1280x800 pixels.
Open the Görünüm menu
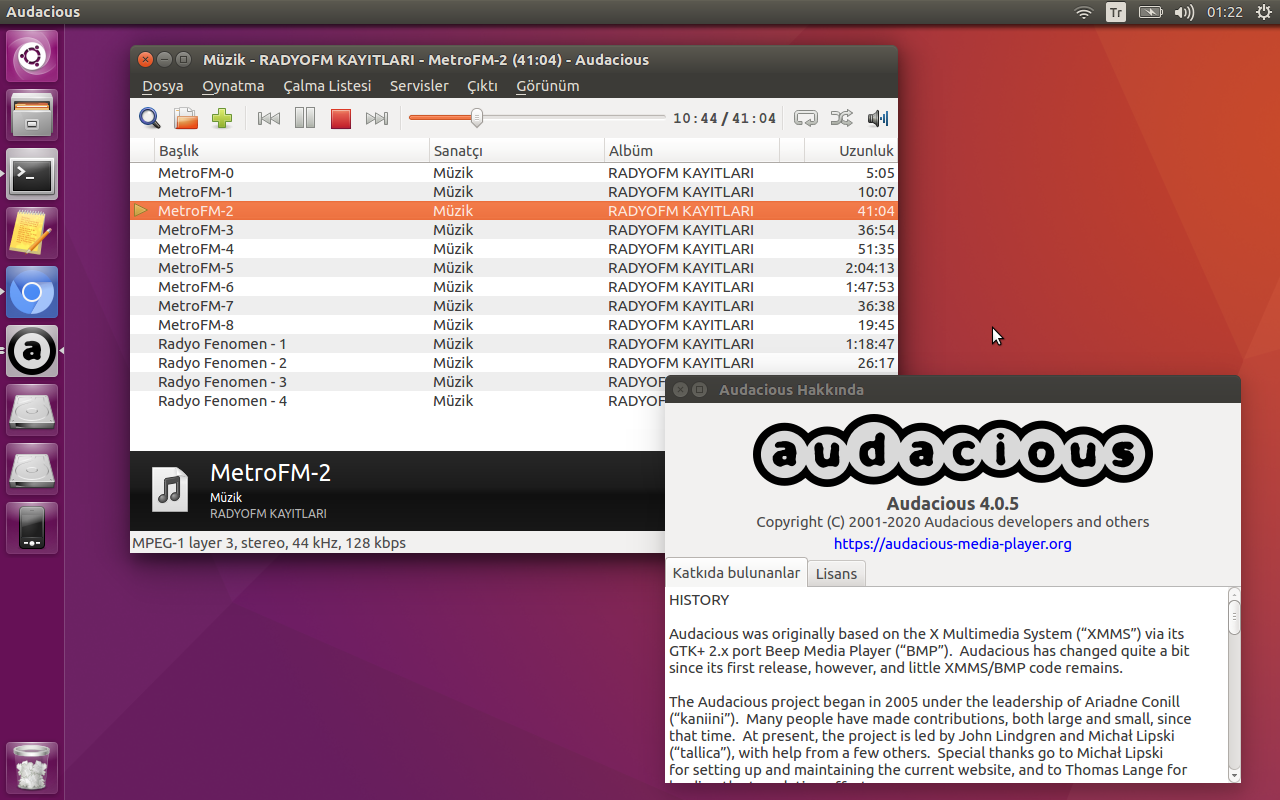(548, 86)
